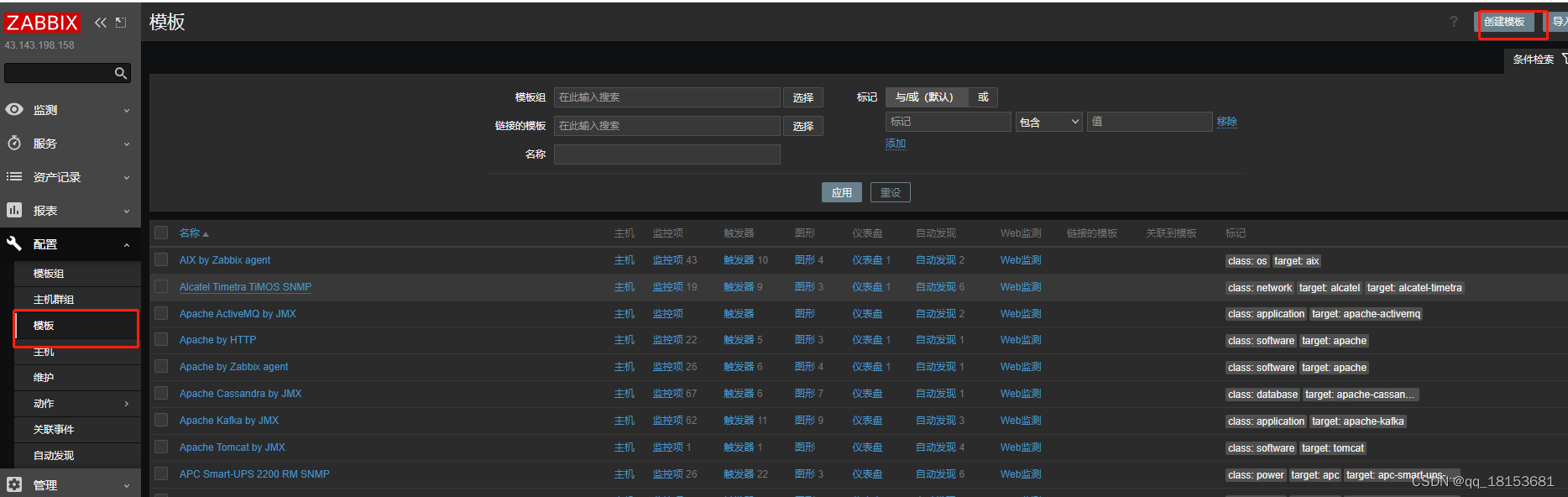Select 模板 in configuration menu
This screenshot has height=497, width=1568.
click(x=44, y=326)
